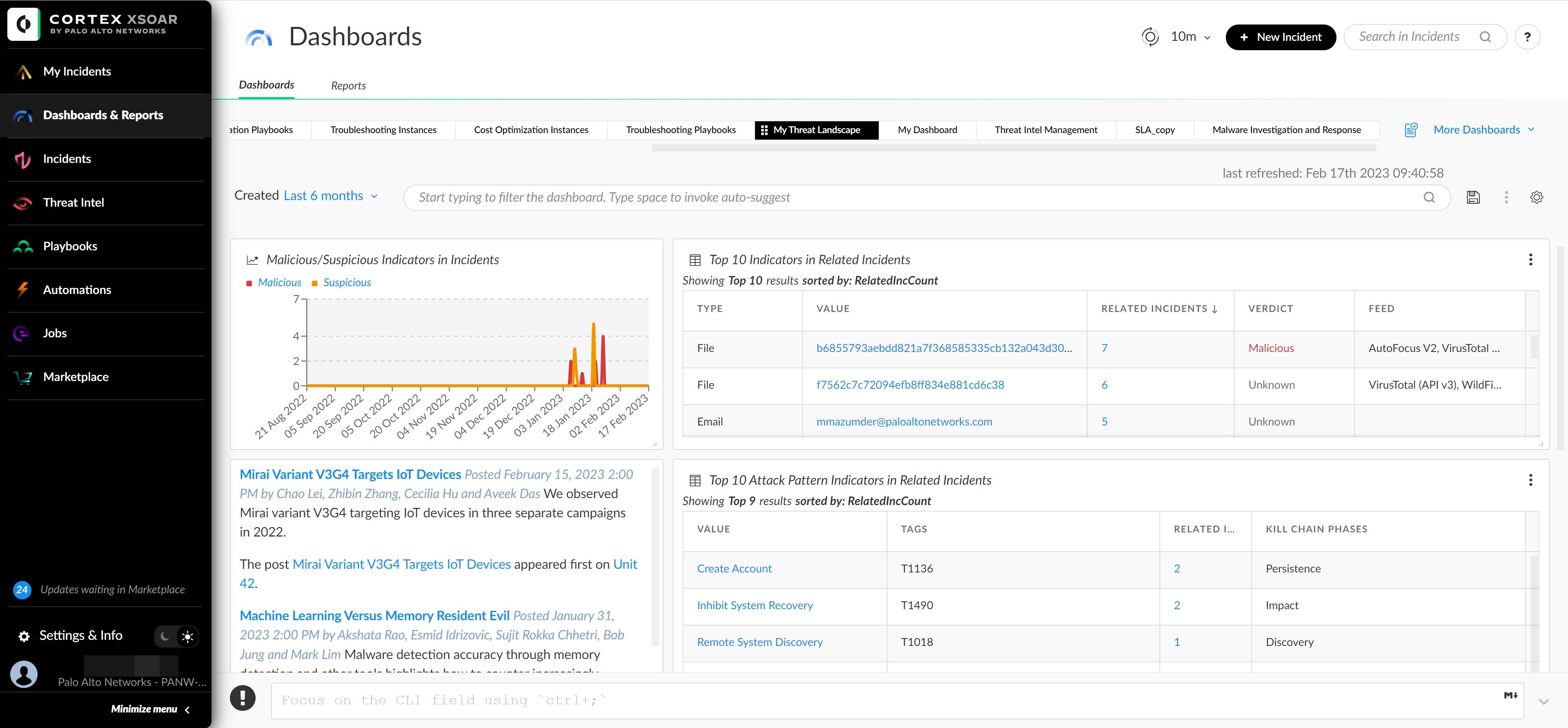Switch to the Reports tab
This screenshot has height=728, width=1568.
[348, 86]
